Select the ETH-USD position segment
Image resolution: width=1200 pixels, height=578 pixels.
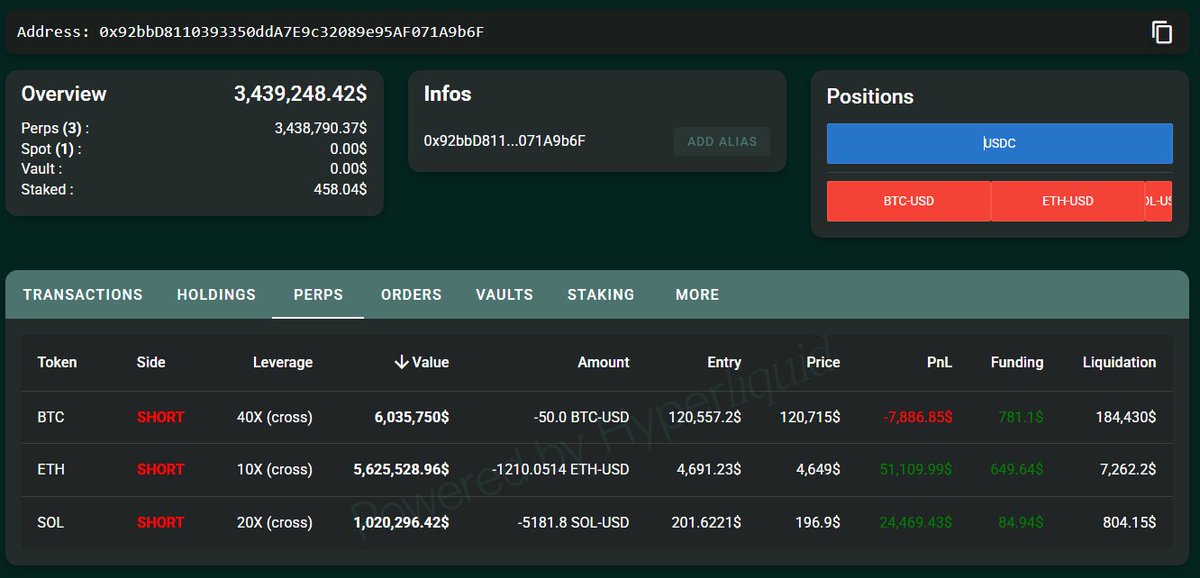(x=1068, y=201)
